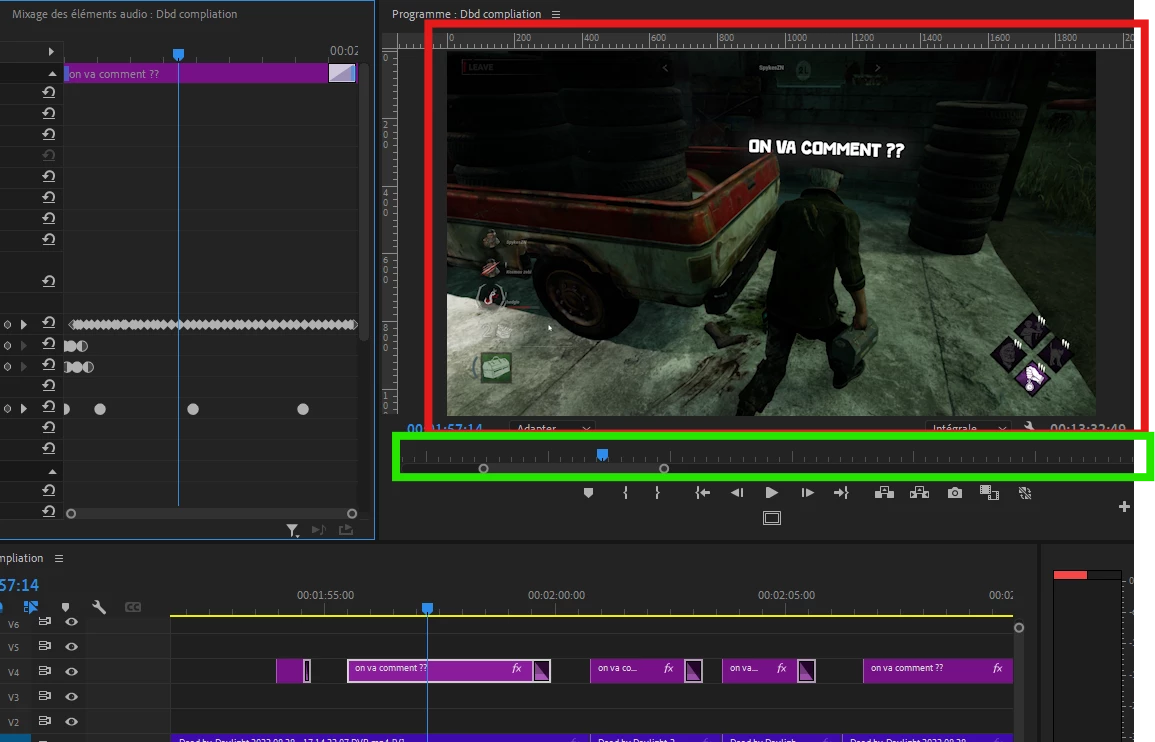Image resolution: width=1155 pixels, height=742 pixels.
Task: Toggle sync lock on track V3
Action: [44, 696]
